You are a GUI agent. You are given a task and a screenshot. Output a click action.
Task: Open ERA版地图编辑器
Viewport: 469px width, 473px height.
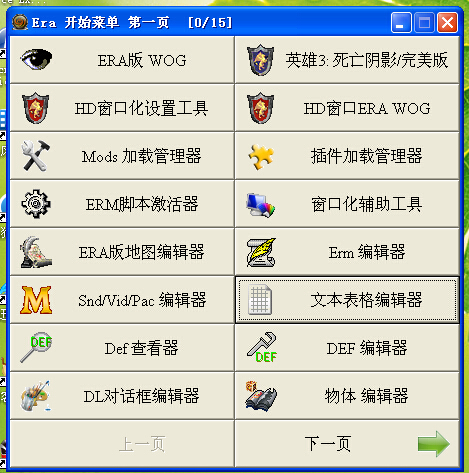122,252
